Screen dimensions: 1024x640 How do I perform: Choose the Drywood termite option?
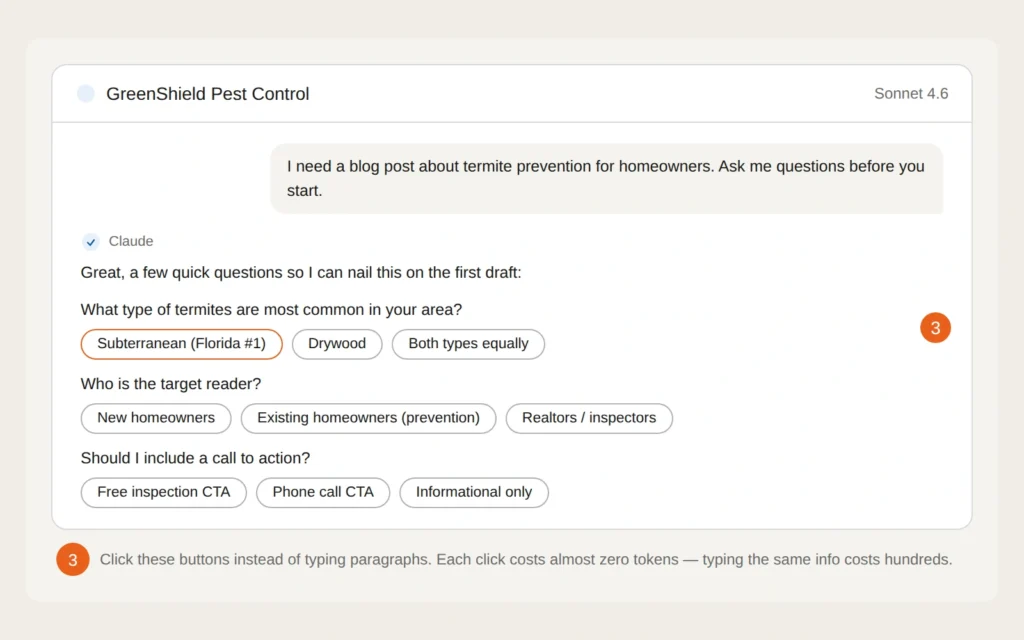point(337,344)
